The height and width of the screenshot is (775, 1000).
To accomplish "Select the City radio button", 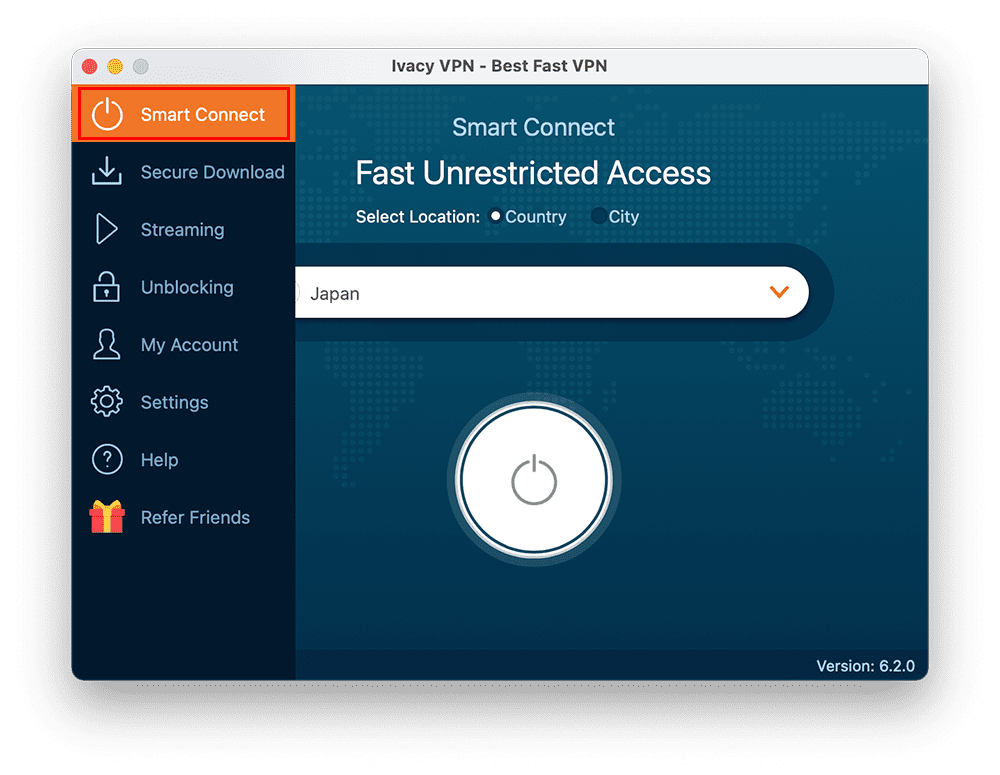I will (x=597, y=216).
